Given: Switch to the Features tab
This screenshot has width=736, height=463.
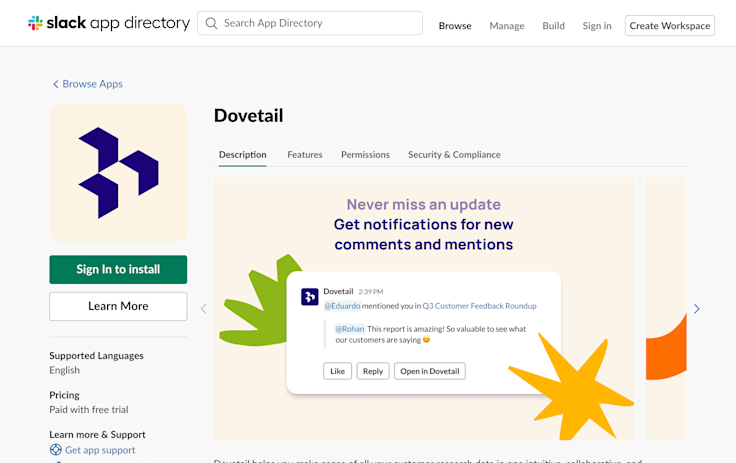Looking at the screenshot, I should click(305, 155).
